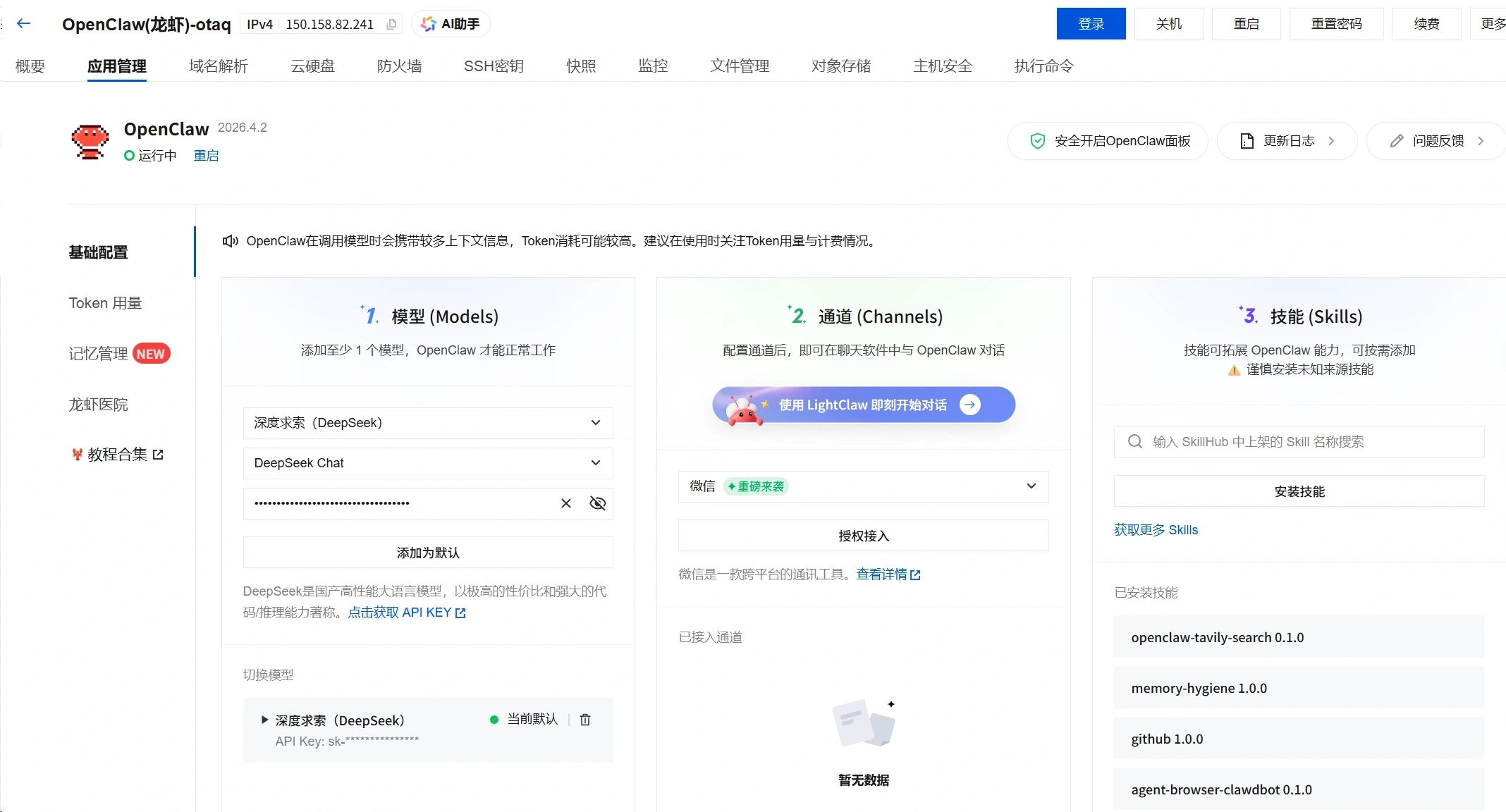Click the blue 登录 button

coord(1091,24)
